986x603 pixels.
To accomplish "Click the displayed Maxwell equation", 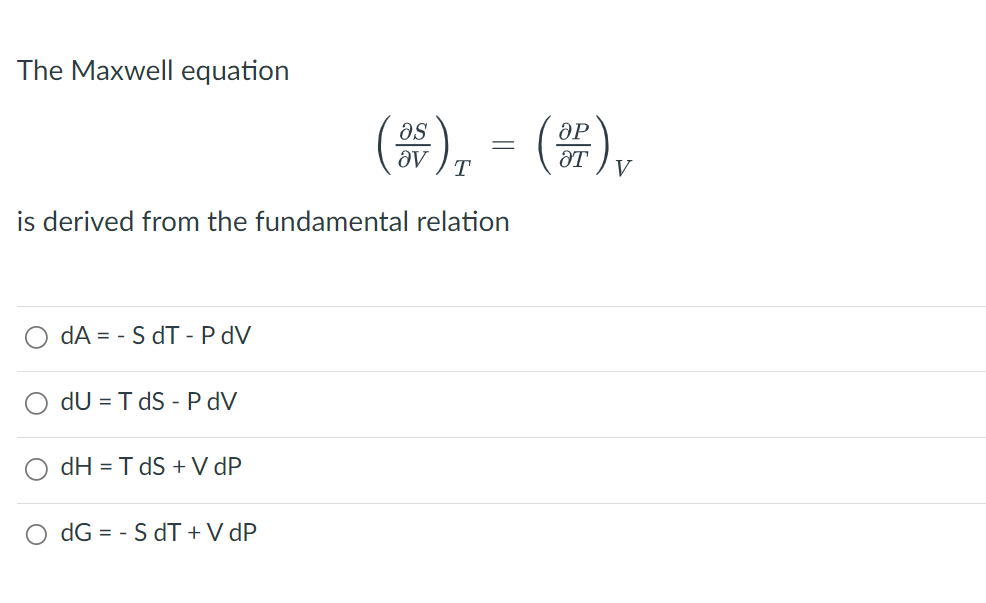I will click(x=500, y=146).
